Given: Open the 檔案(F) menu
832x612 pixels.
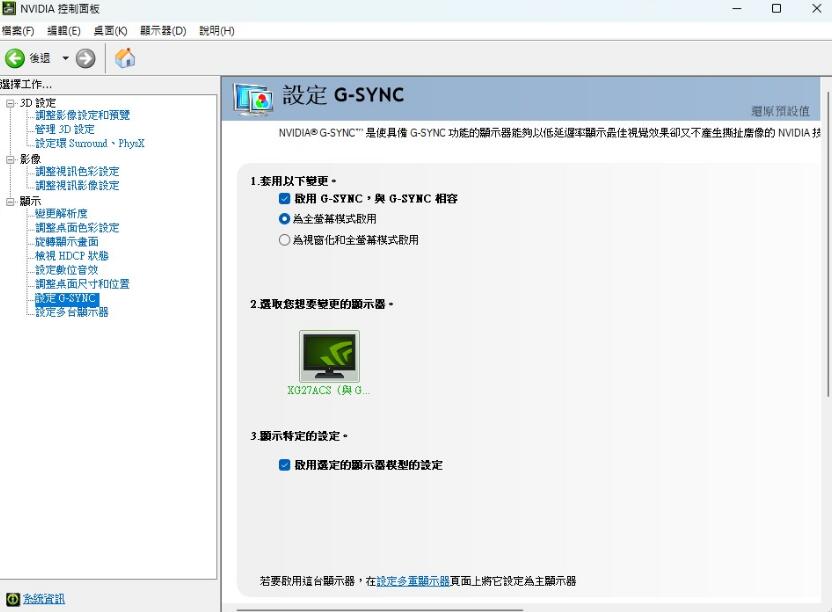Looking at the screenshot, I should 18,31.
